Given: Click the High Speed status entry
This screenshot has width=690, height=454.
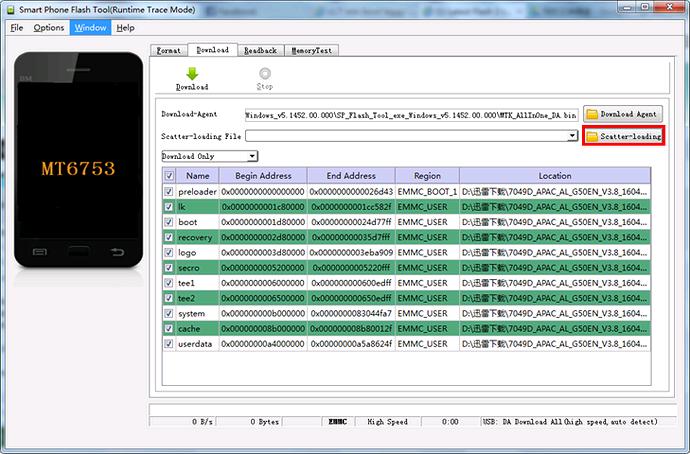Looking at the screenshot, I should click(387, 421).
